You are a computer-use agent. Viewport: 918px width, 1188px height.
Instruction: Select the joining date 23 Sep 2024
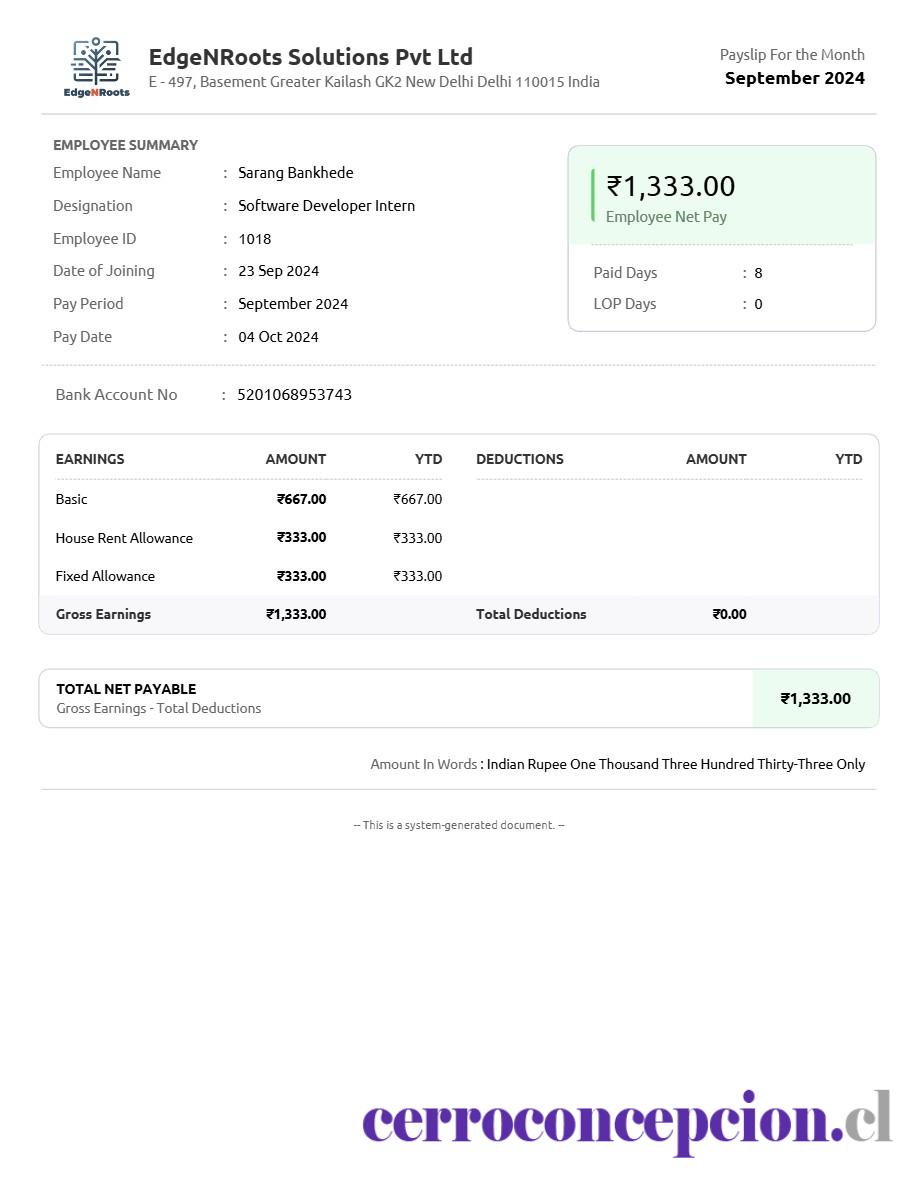pyautogui.click(x=279, y=271)
